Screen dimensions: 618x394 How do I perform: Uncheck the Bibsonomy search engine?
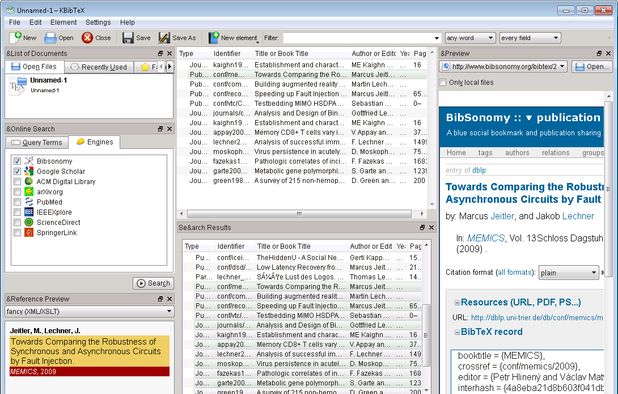[17, 161]
